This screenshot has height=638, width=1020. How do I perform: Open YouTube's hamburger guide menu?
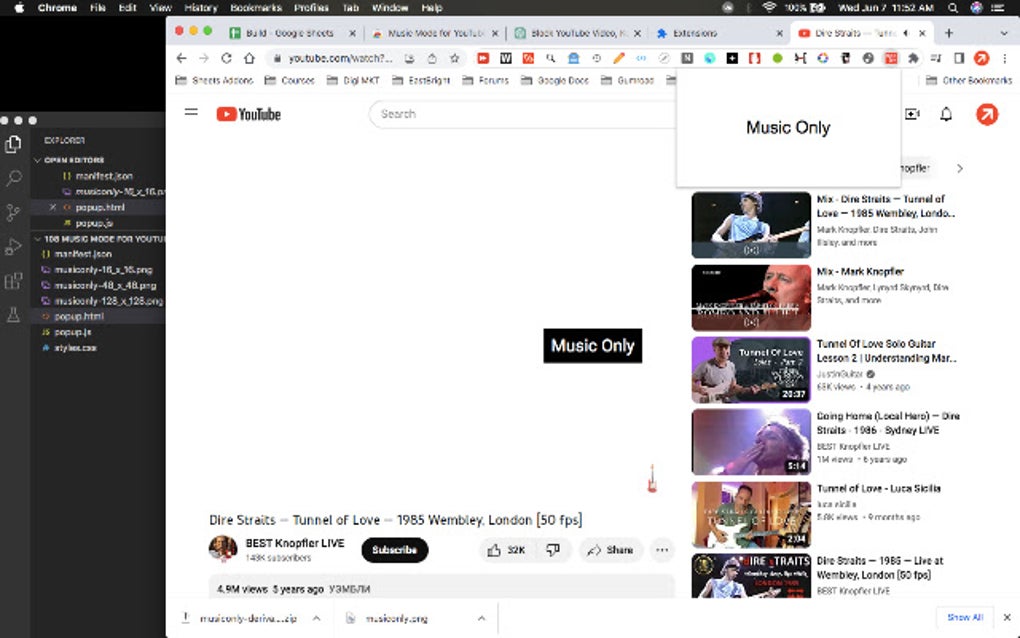[x=191, y=114]
